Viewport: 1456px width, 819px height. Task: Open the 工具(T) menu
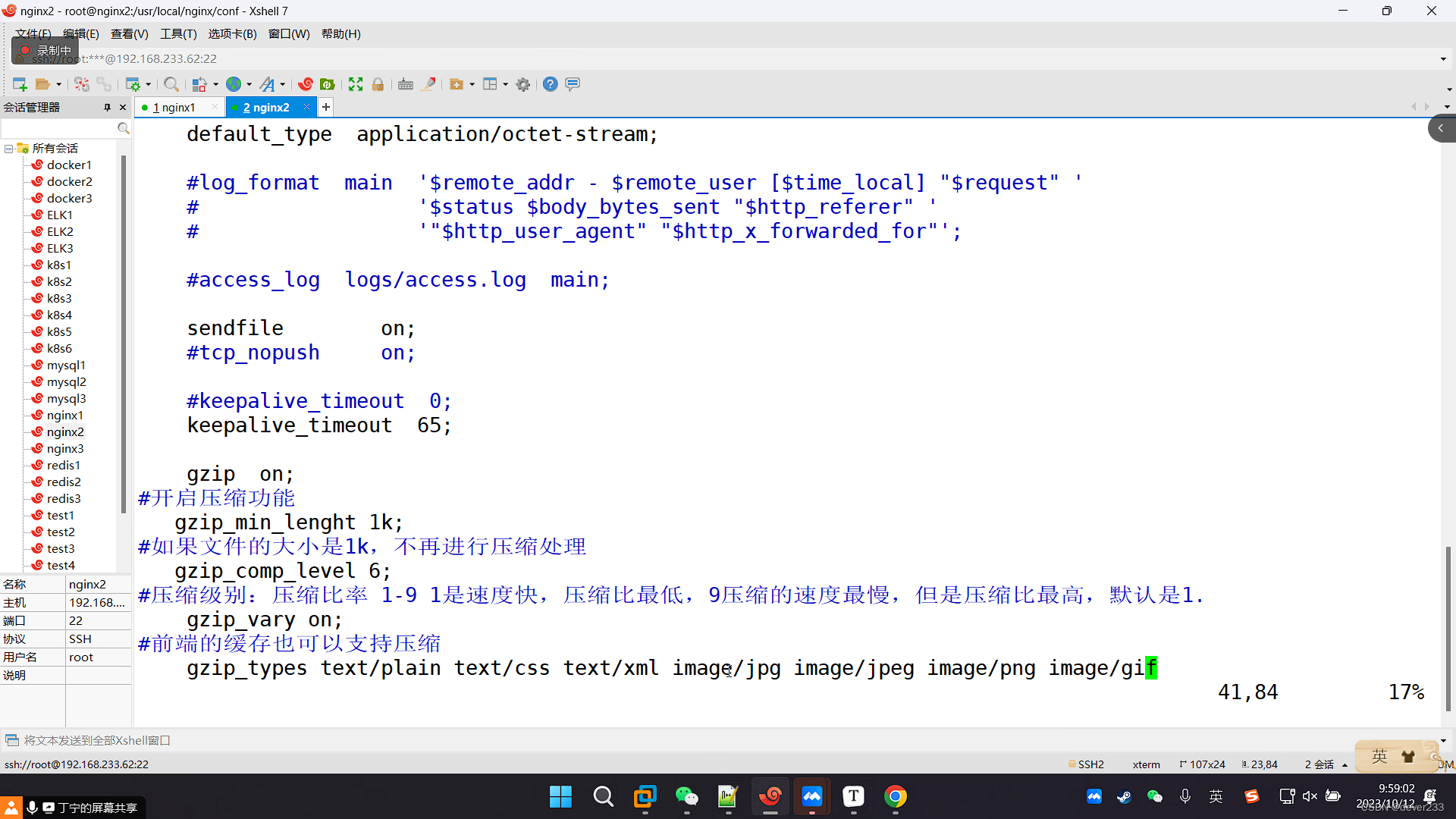point(178,34)
